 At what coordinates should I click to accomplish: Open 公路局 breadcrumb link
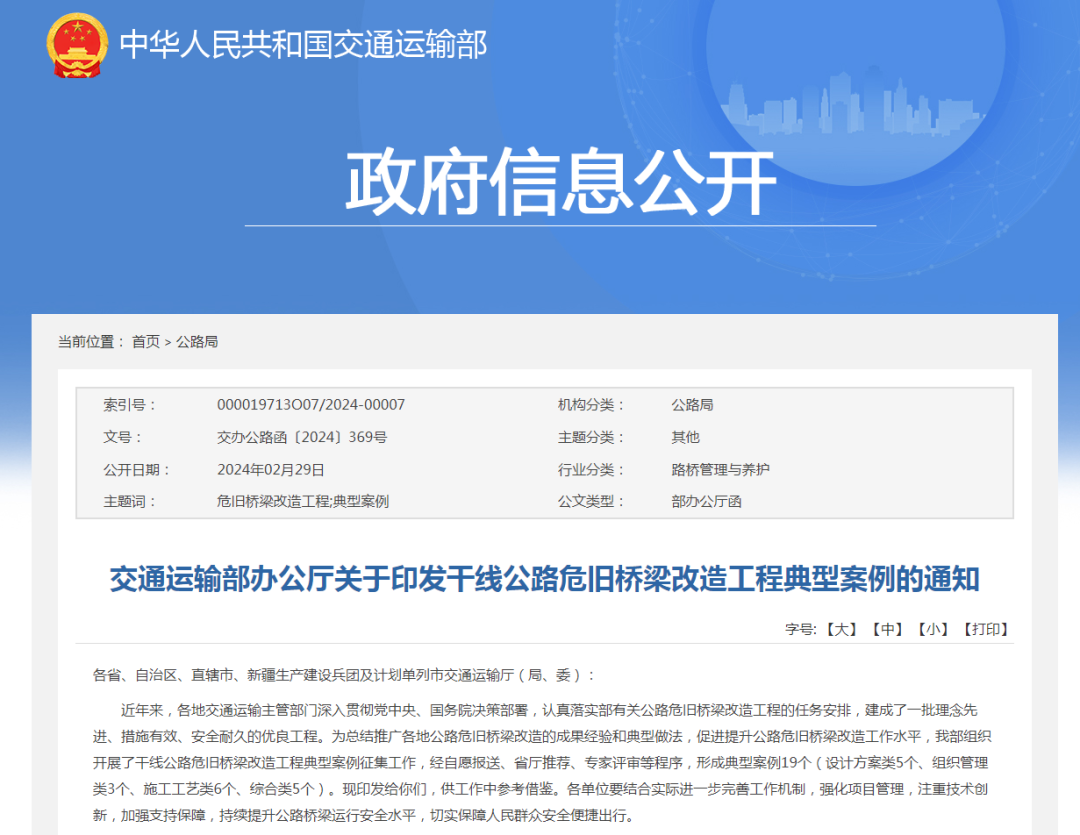[x=197, y=342]
